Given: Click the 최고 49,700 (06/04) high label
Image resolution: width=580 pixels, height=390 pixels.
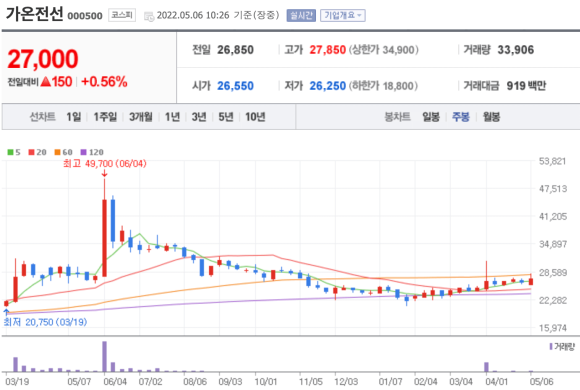Looking at the screenshot, I should click(x=105, y=163).
